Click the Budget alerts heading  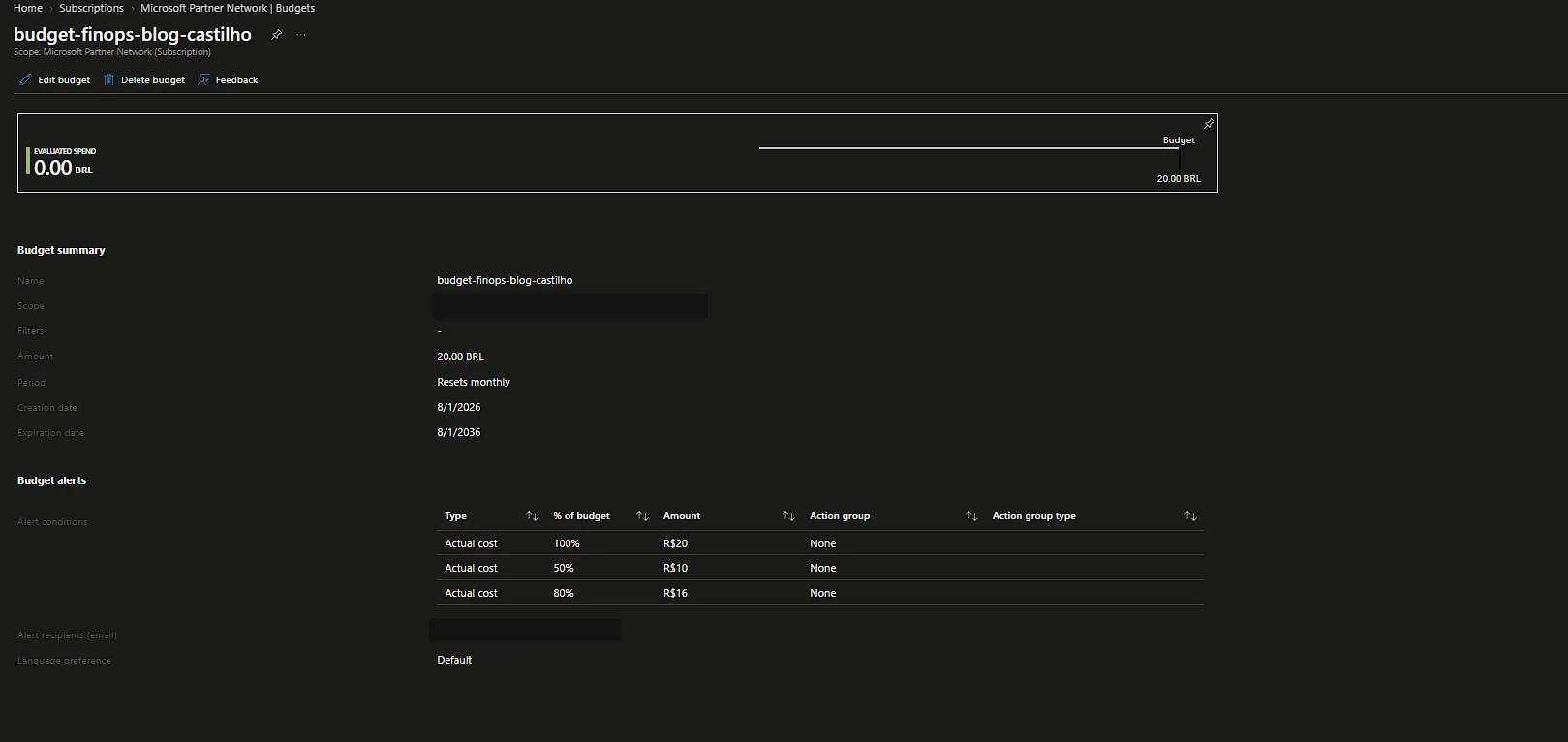click(51, 480)
